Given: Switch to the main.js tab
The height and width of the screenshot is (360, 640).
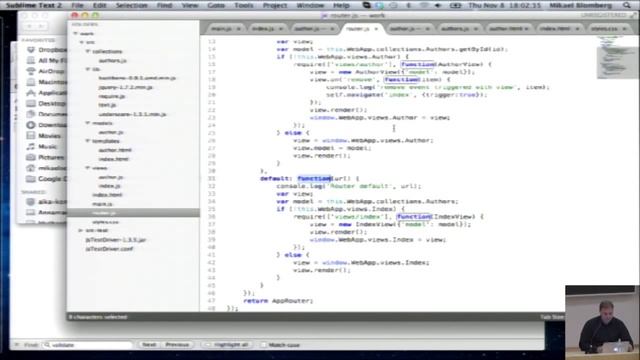Looking at the screenshot, I should 221,29.
